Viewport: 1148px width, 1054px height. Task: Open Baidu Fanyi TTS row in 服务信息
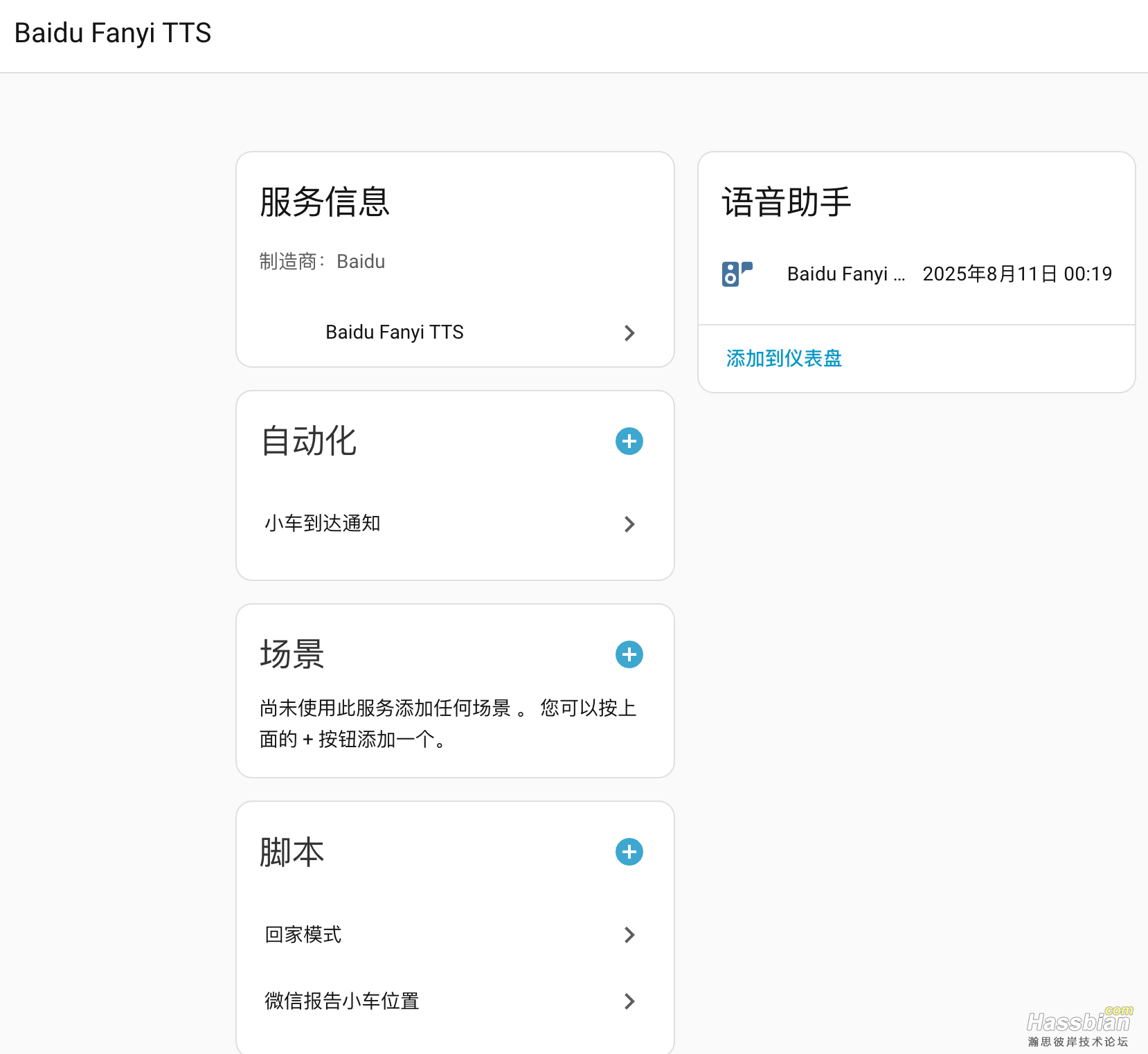(455, 332)
